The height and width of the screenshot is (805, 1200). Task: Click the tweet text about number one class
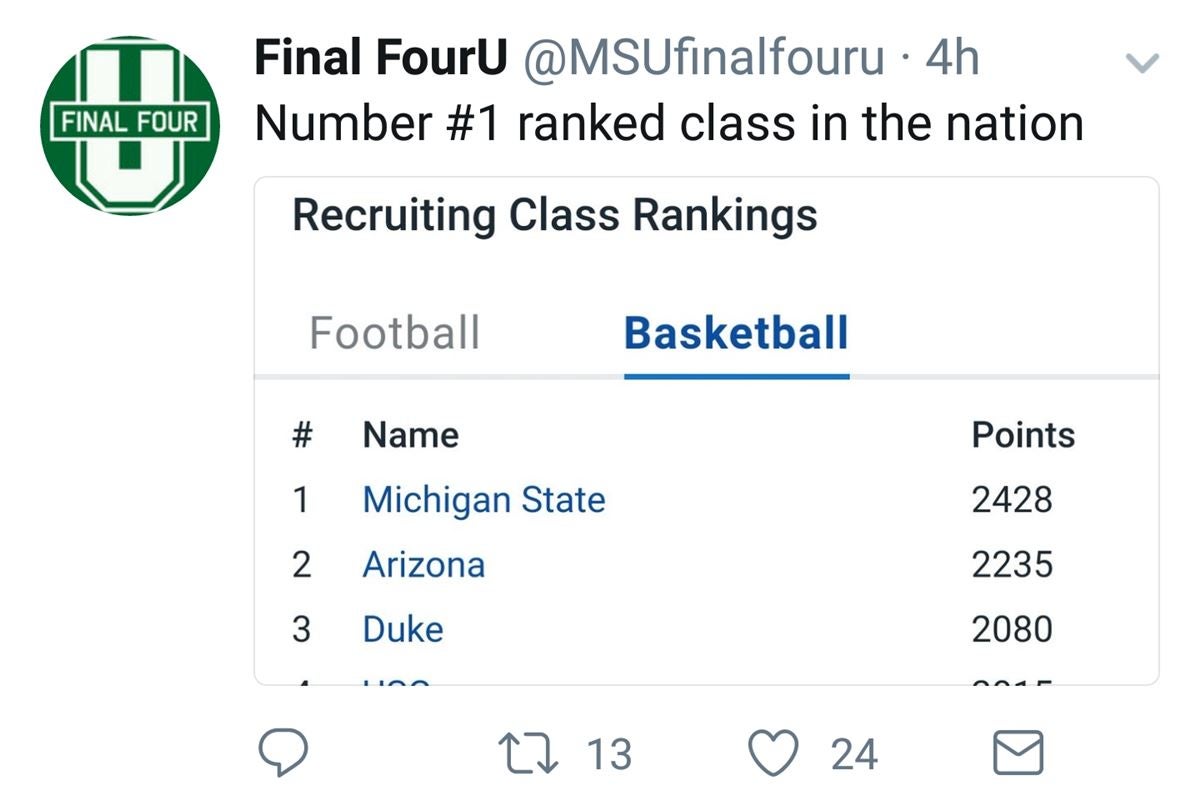tap(670, 122)
